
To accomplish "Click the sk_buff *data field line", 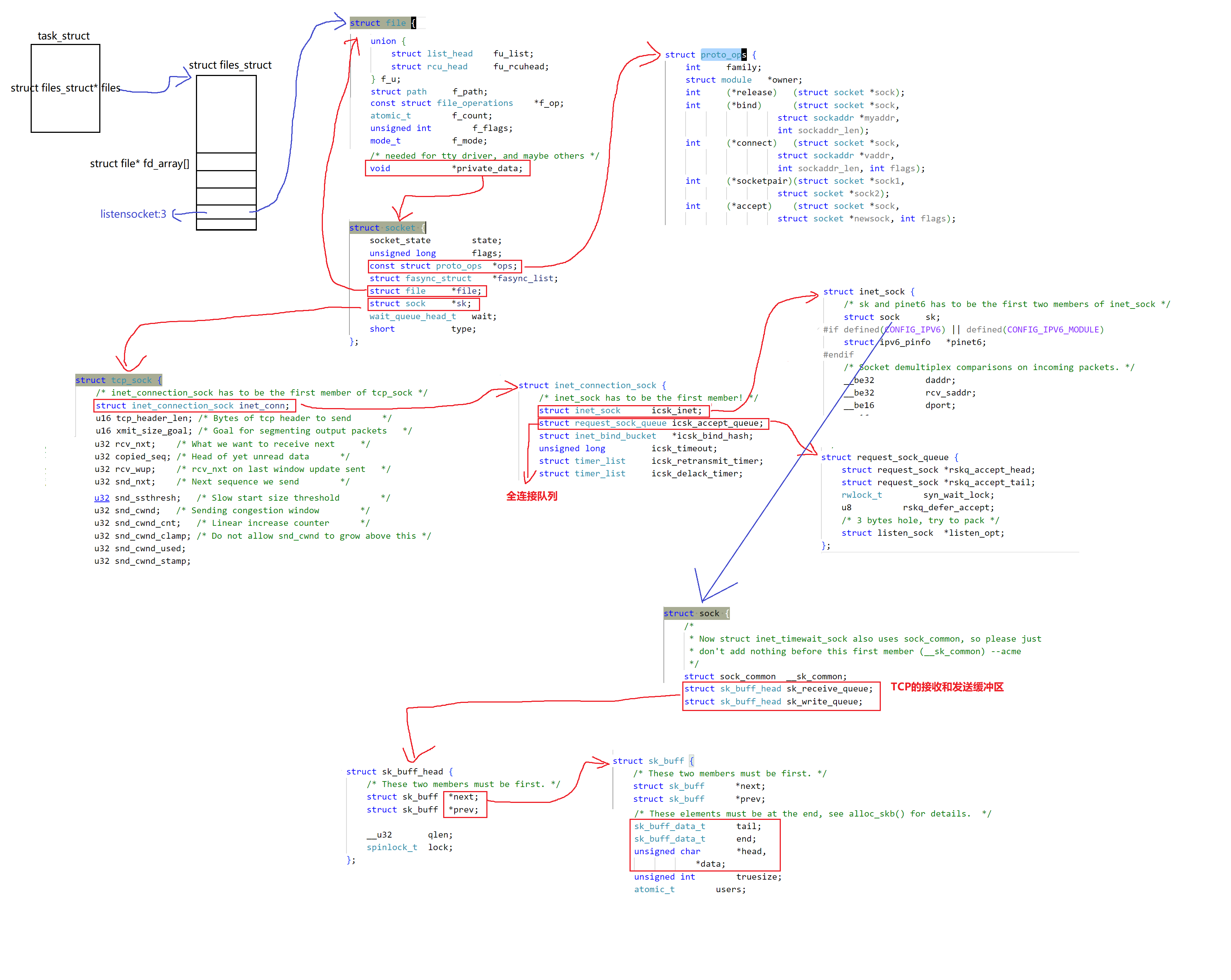I will point(710,864).
